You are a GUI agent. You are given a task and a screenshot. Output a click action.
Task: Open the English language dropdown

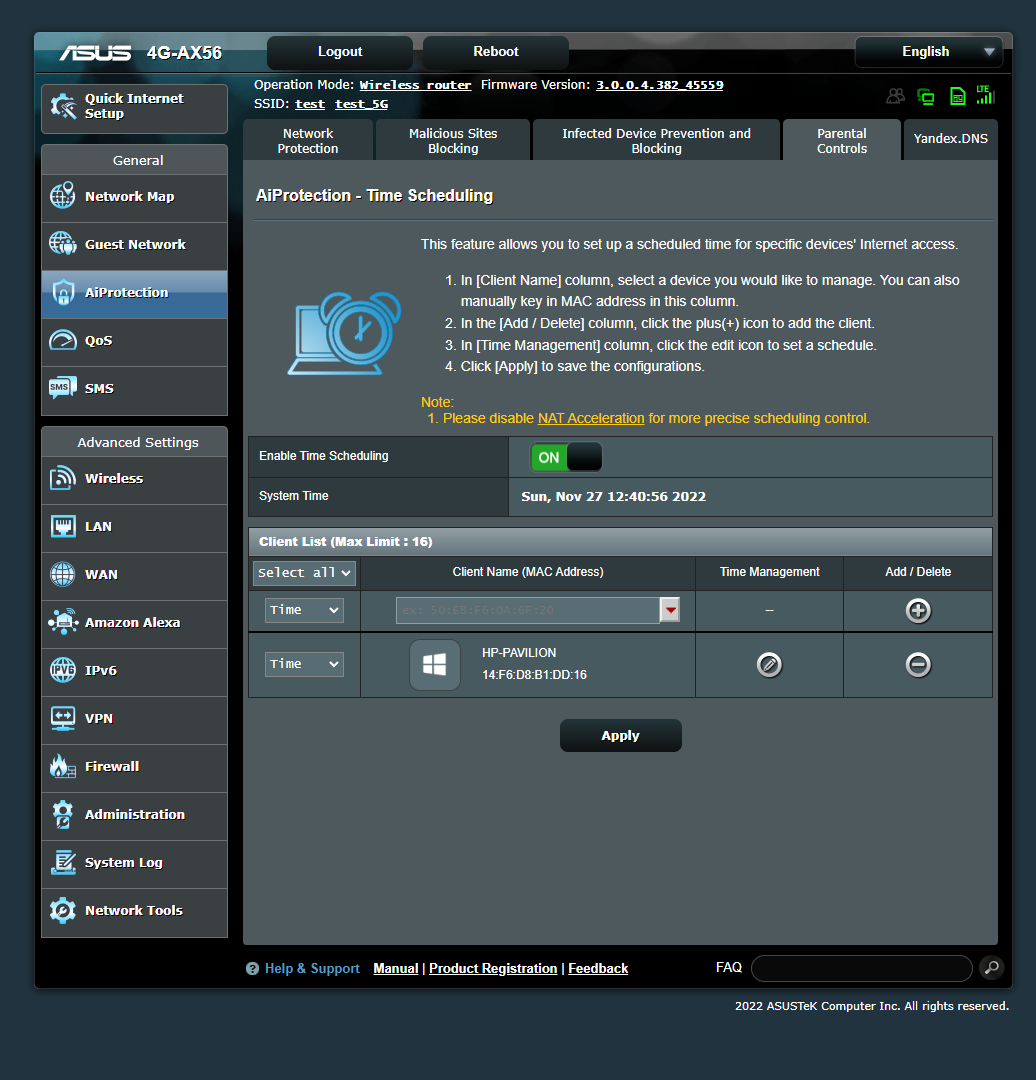tap(929, 52)
